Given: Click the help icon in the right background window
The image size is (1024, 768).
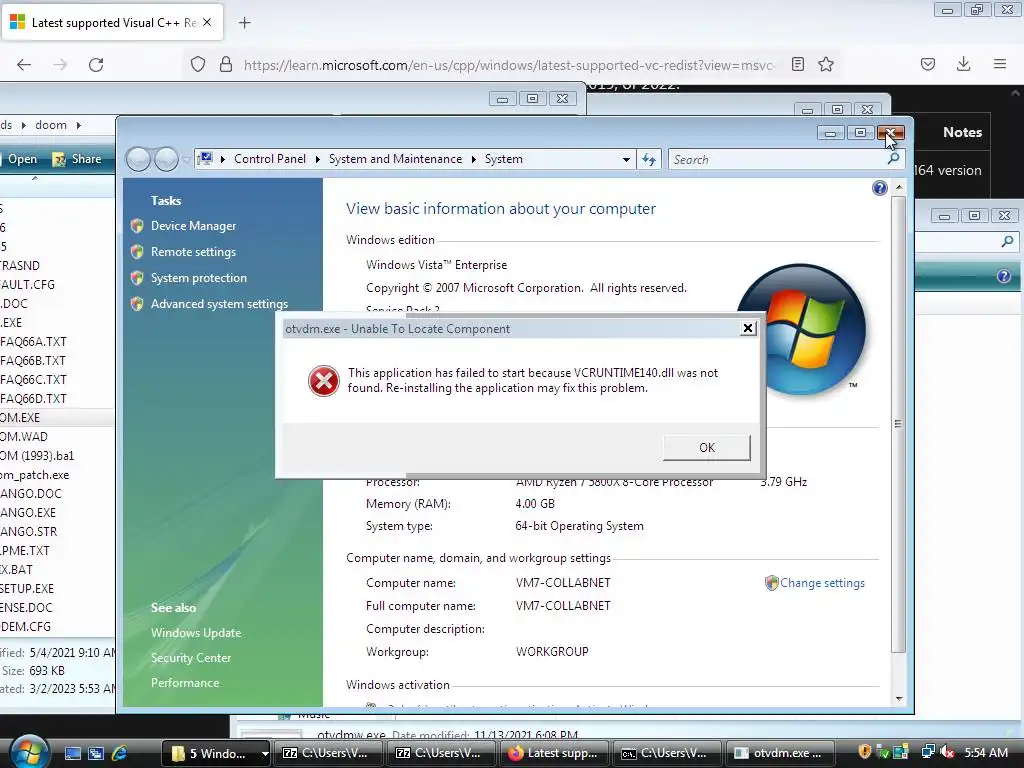Looking at the screenshot, I should click(x=1004, y=276).
